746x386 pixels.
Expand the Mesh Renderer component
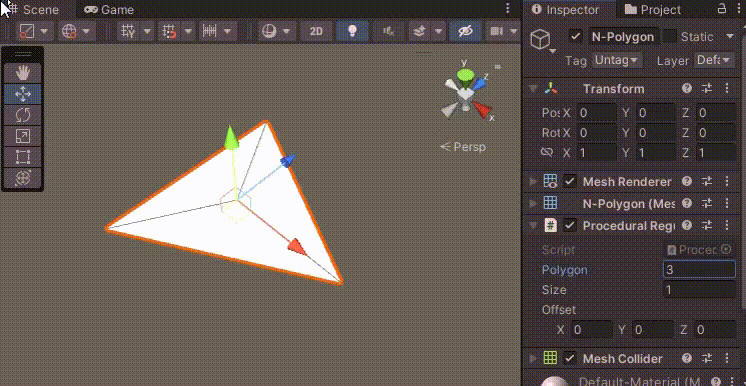tap(533, 181)
